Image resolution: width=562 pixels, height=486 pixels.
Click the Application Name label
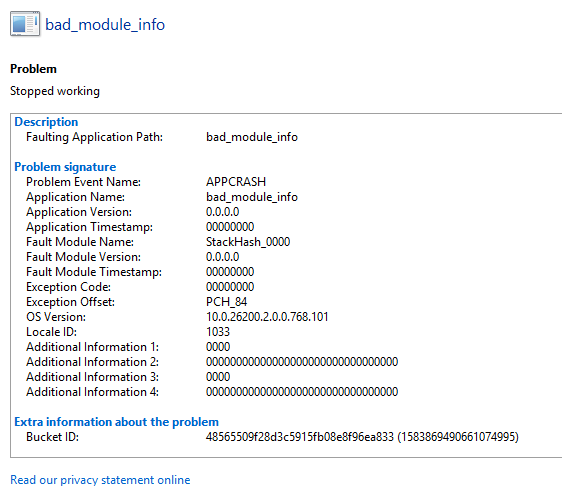coord(76,197)
